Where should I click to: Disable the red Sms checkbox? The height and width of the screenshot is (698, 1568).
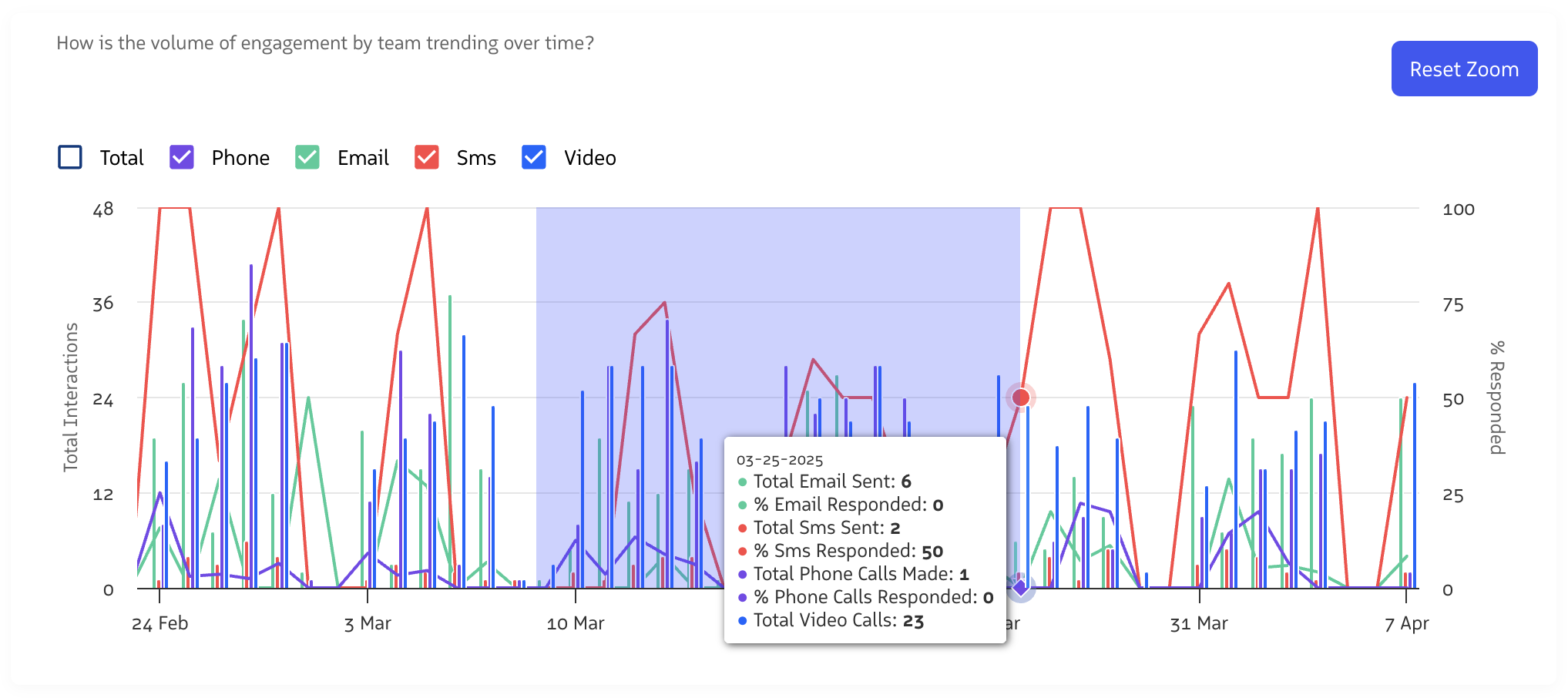pos(427,157)
